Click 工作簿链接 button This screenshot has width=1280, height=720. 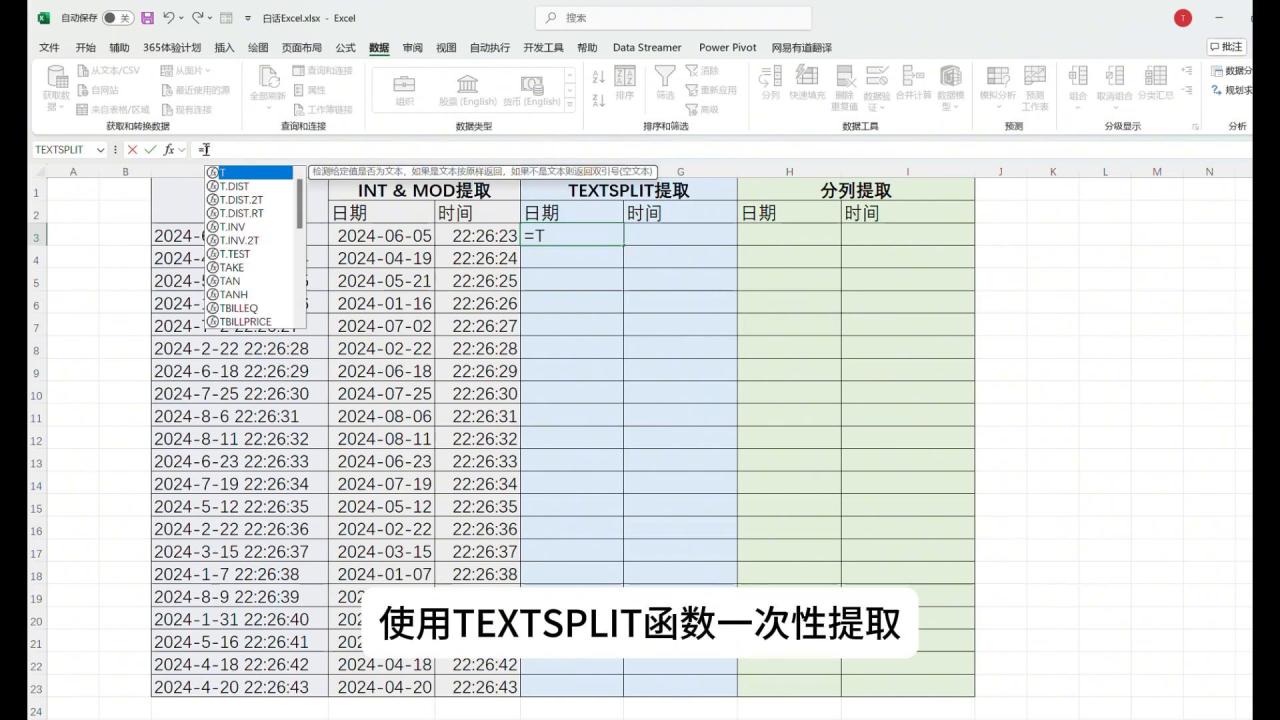point(322,109)
